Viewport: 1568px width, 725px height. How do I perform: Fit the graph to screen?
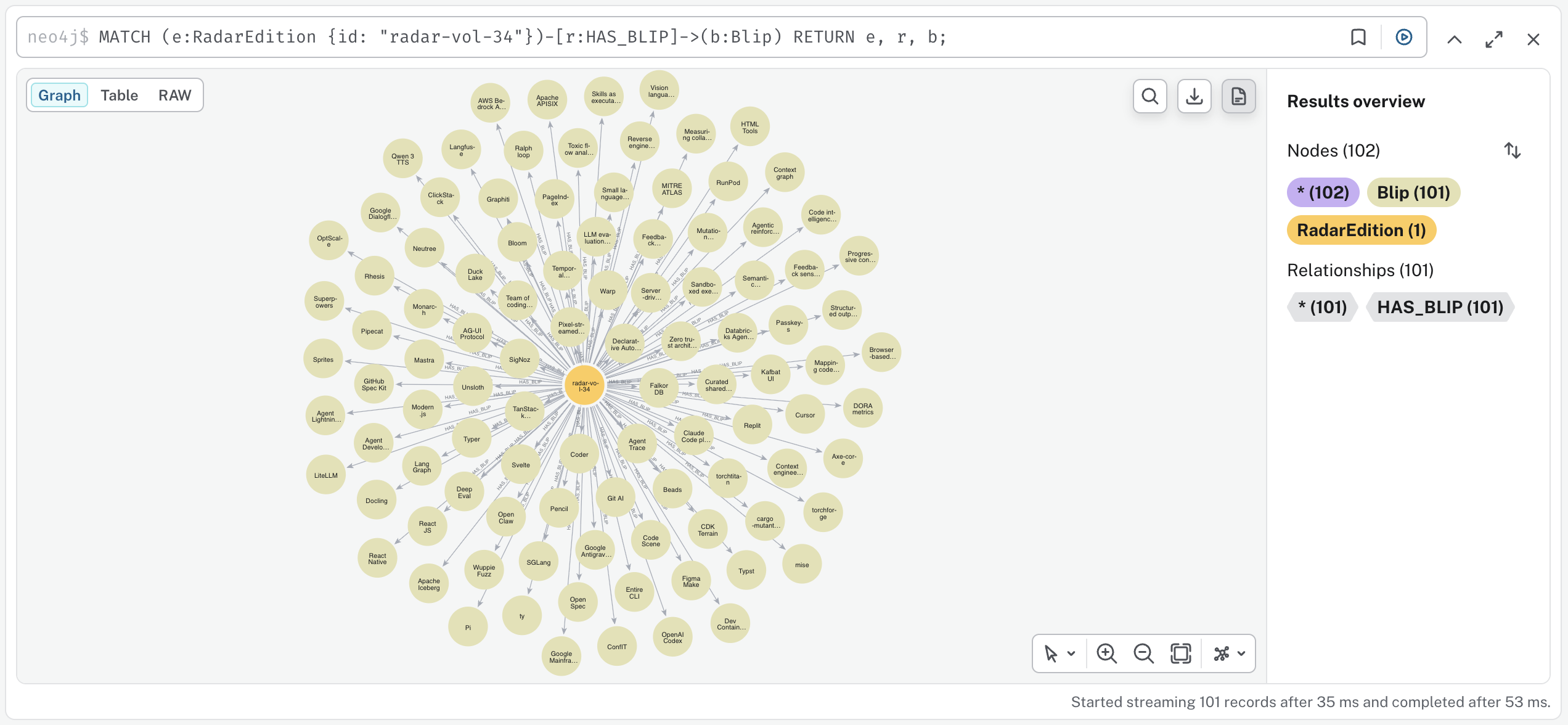coord(1180,653)
